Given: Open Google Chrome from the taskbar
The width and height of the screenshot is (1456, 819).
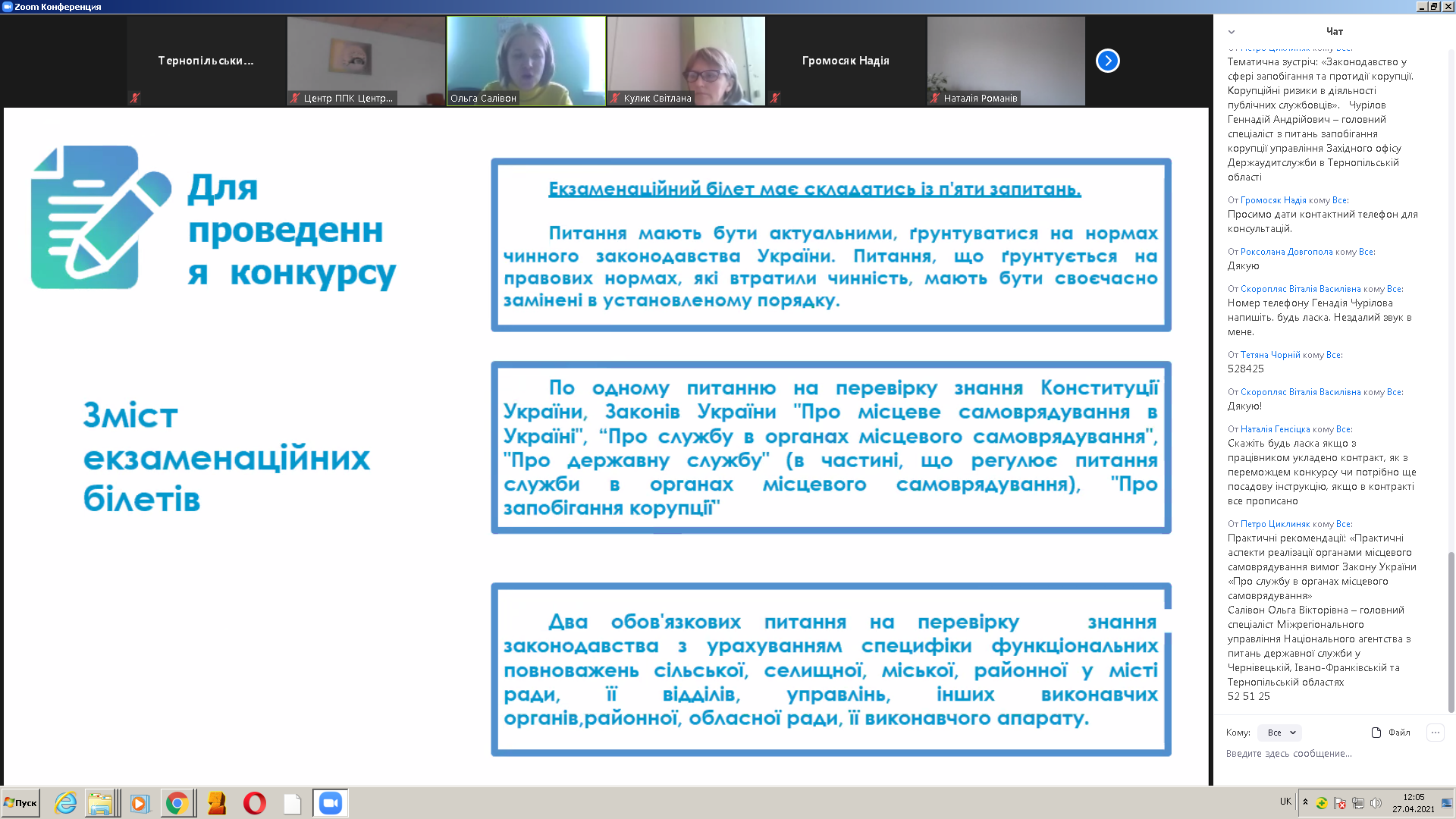Looking at the screenshot, I should pyautogui.click(x=177, y=803).
